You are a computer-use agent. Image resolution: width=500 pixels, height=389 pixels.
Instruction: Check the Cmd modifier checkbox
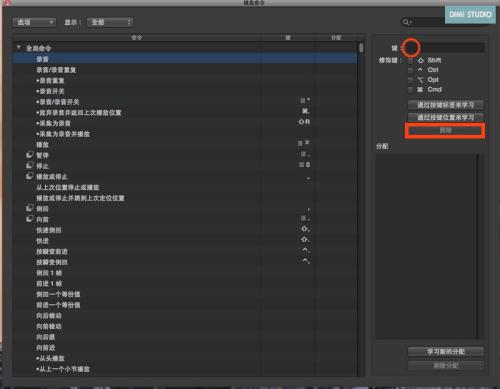[x=410, y=90]
